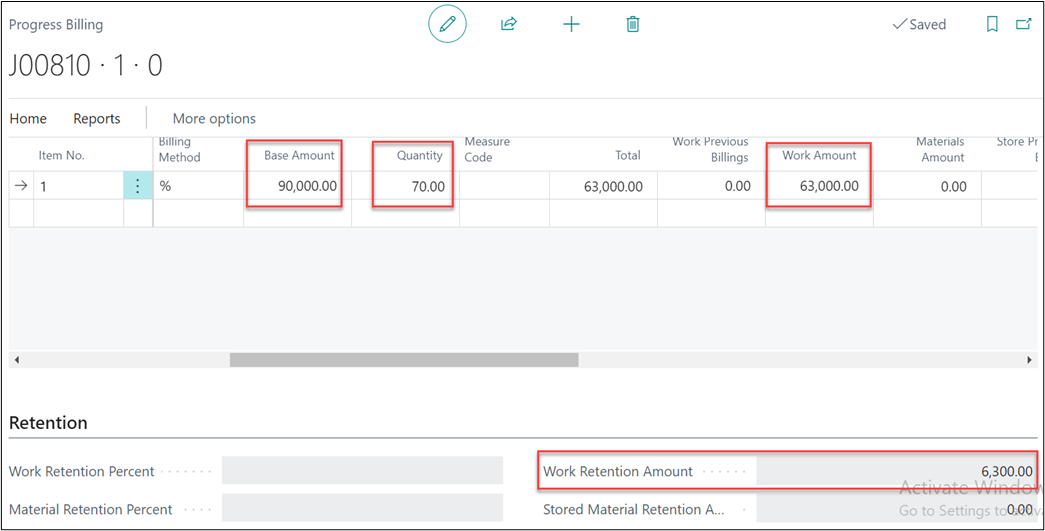Collapse the Retention section header

48,423
